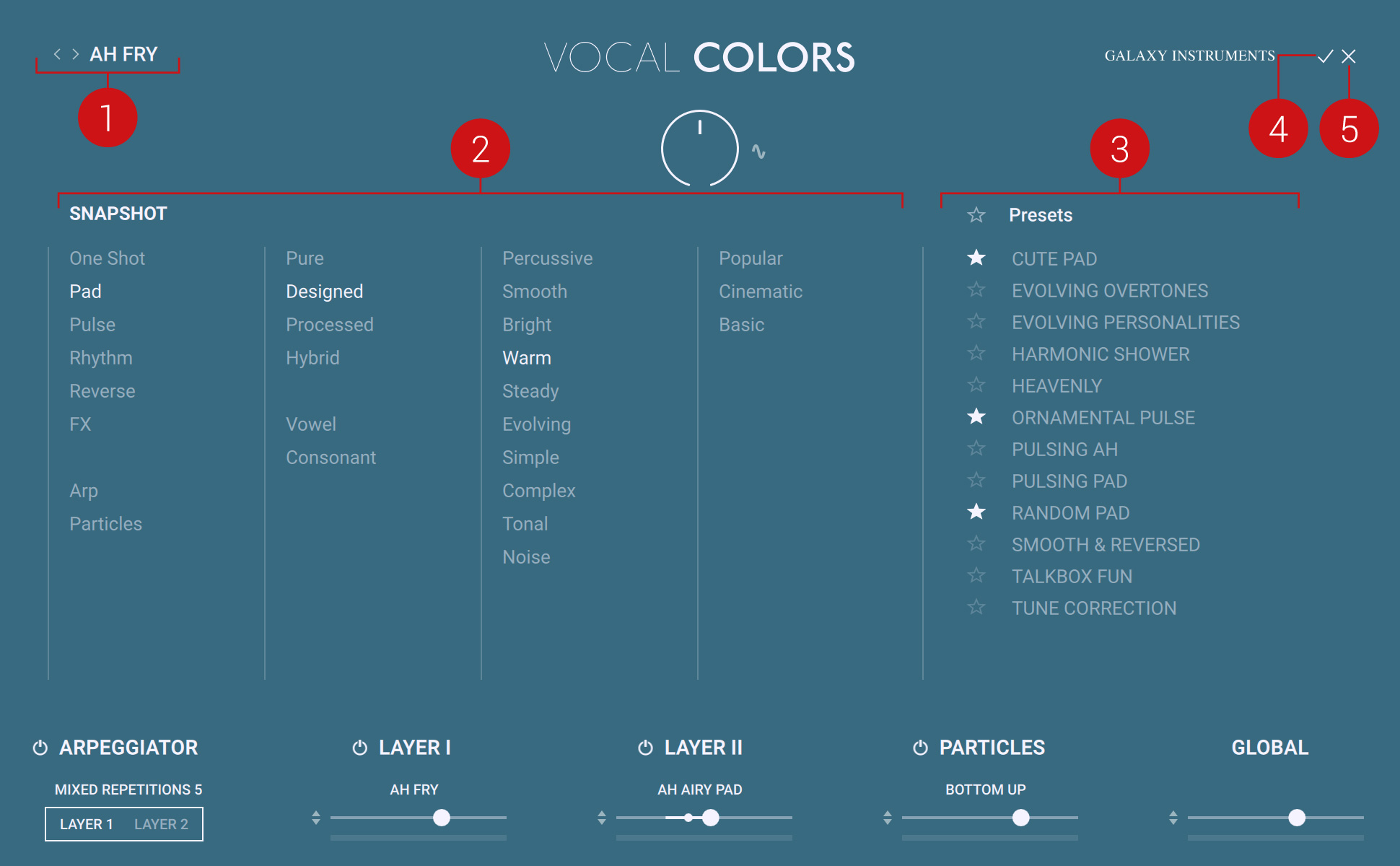Image resolution: width=1400 pixels, height=866 pixels.
Task: Click the previous snapshot arrow
Action: point(57,54)
